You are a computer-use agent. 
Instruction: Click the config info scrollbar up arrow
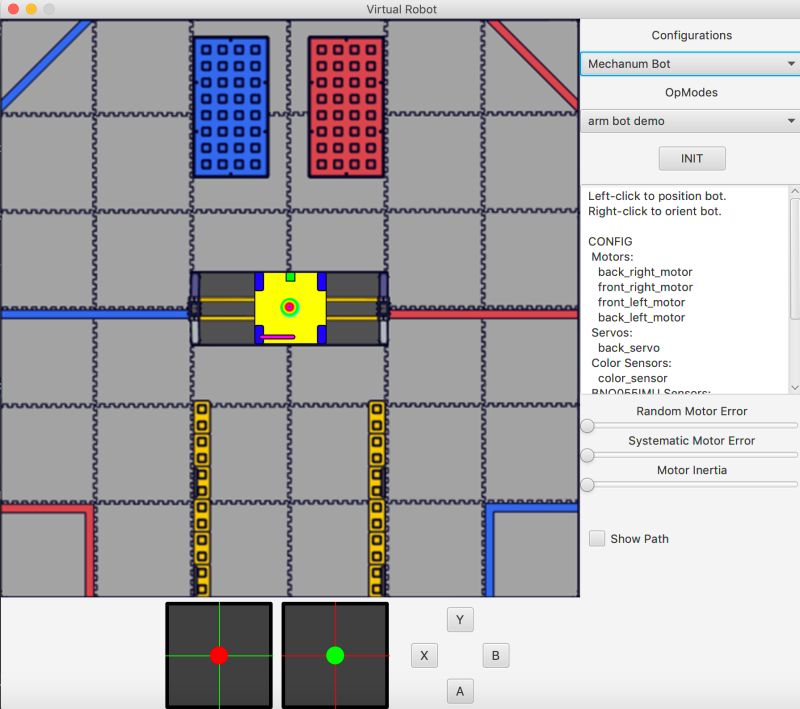[x=795, y=191]
